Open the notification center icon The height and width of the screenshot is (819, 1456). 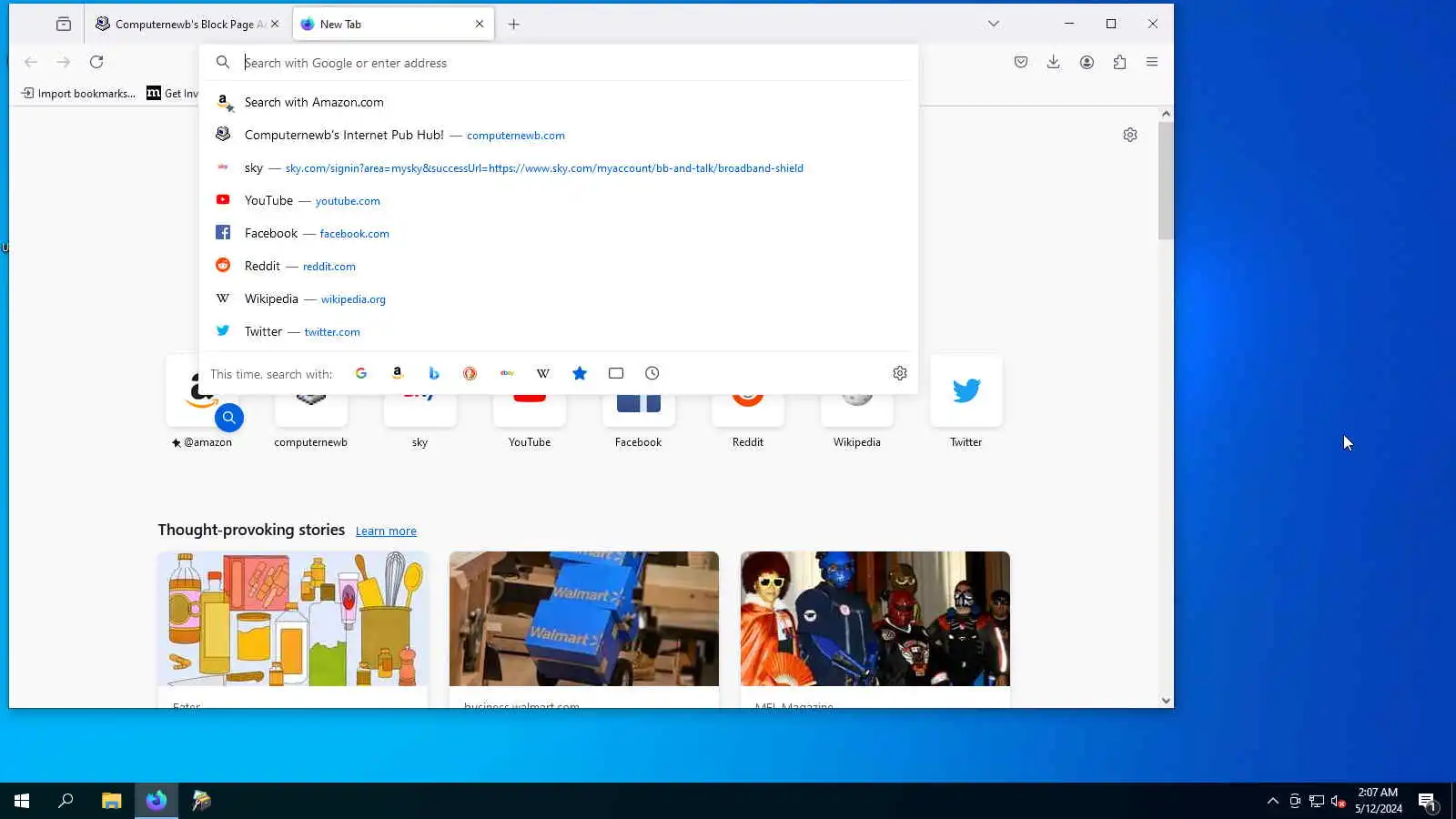pyautogui.click(x=1427, y=801)
